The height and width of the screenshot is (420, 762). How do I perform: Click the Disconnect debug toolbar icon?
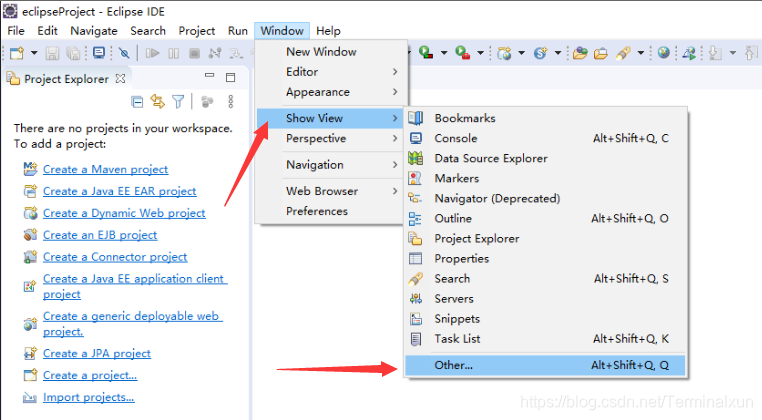[215, 52]
